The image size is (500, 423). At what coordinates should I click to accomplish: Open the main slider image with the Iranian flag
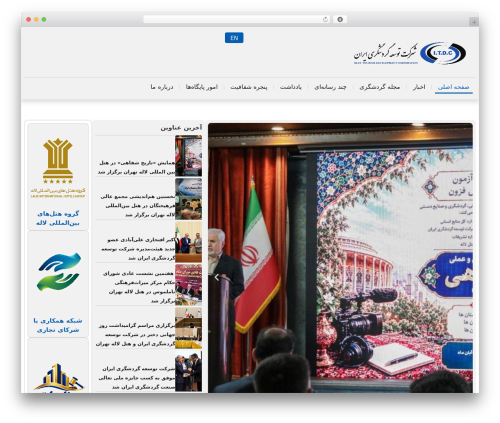tap(340, 258)
